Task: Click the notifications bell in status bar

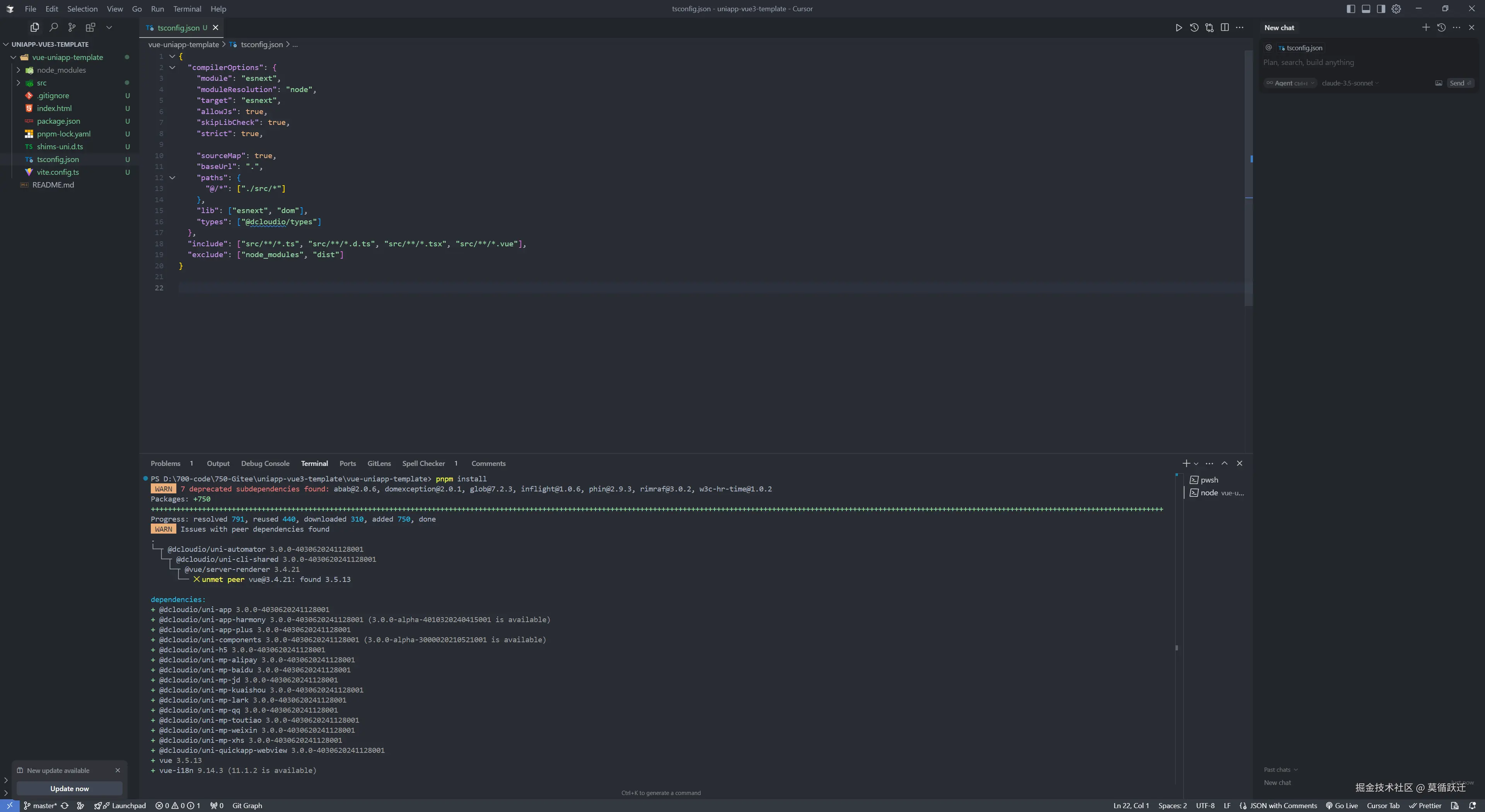Action: click(1472, 806)
